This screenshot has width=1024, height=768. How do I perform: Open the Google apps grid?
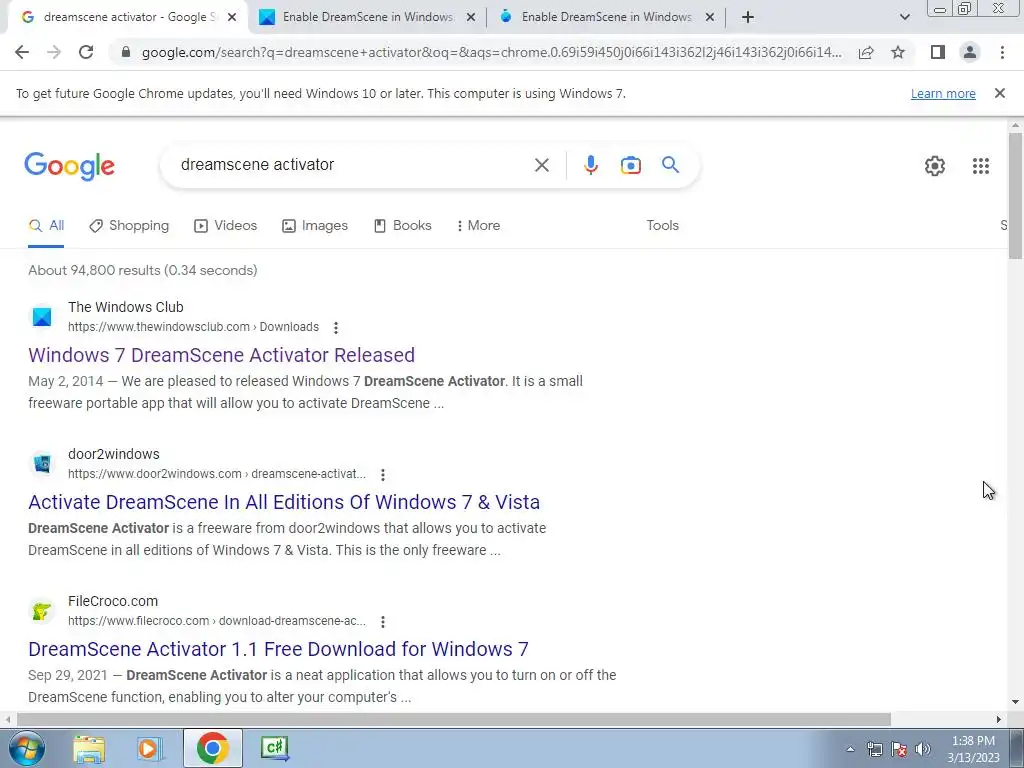pos(981,166)
